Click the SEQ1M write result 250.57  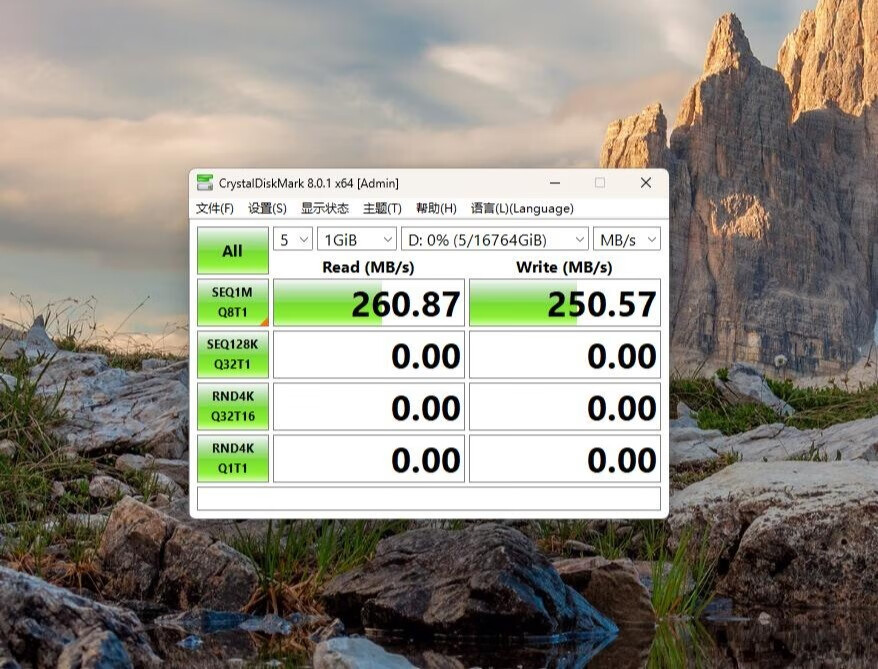click(x=565, y=302)
